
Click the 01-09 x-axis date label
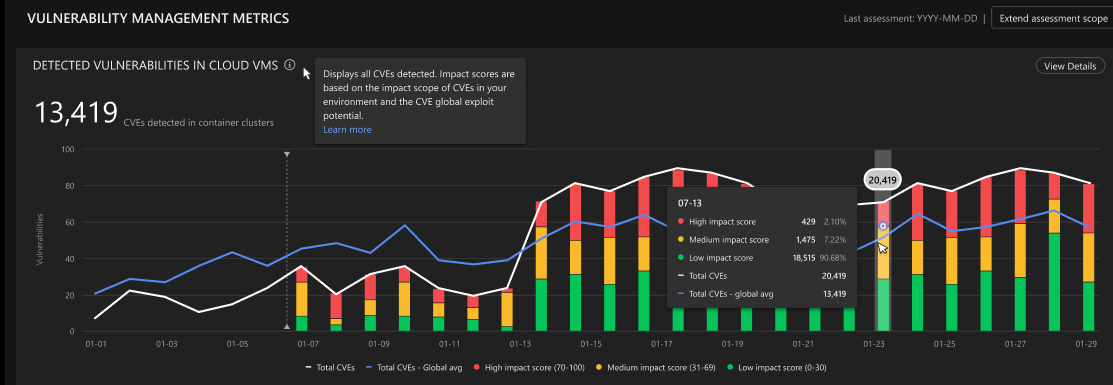(379, 344)
